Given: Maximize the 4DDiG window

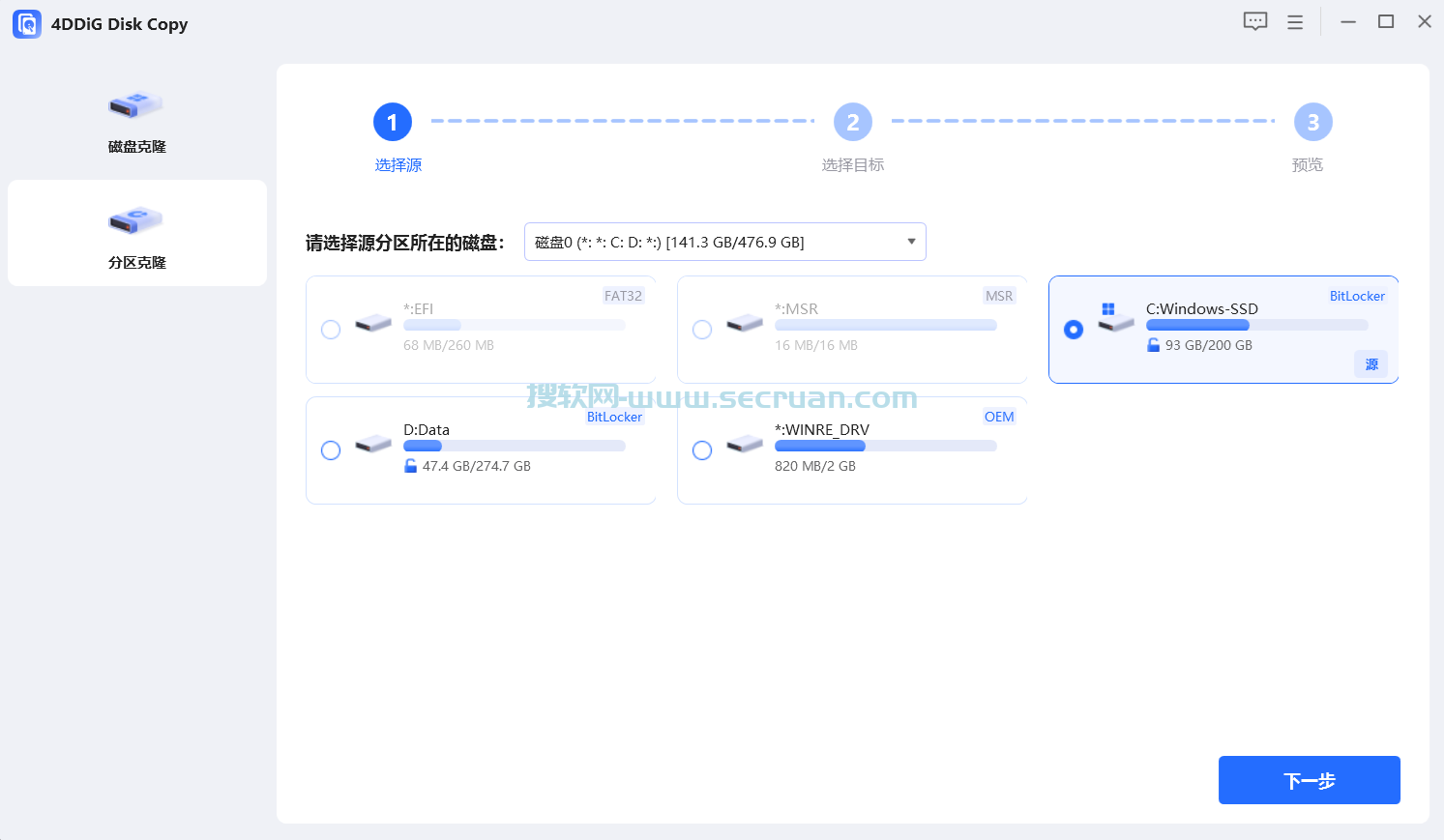Looking at the screenshot, I should 1386,21.
